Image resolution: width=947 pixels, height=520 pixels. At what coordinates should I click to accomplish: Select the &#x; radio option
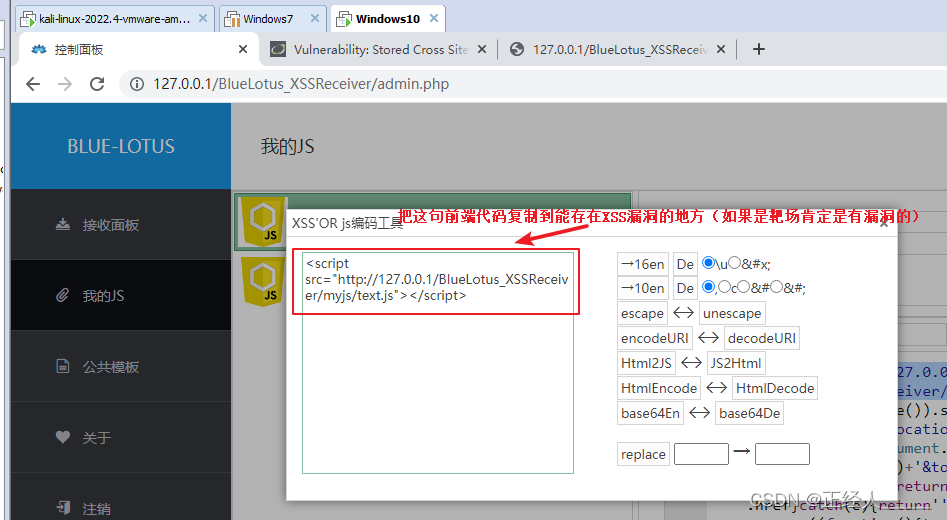click(x=734, y=263)
